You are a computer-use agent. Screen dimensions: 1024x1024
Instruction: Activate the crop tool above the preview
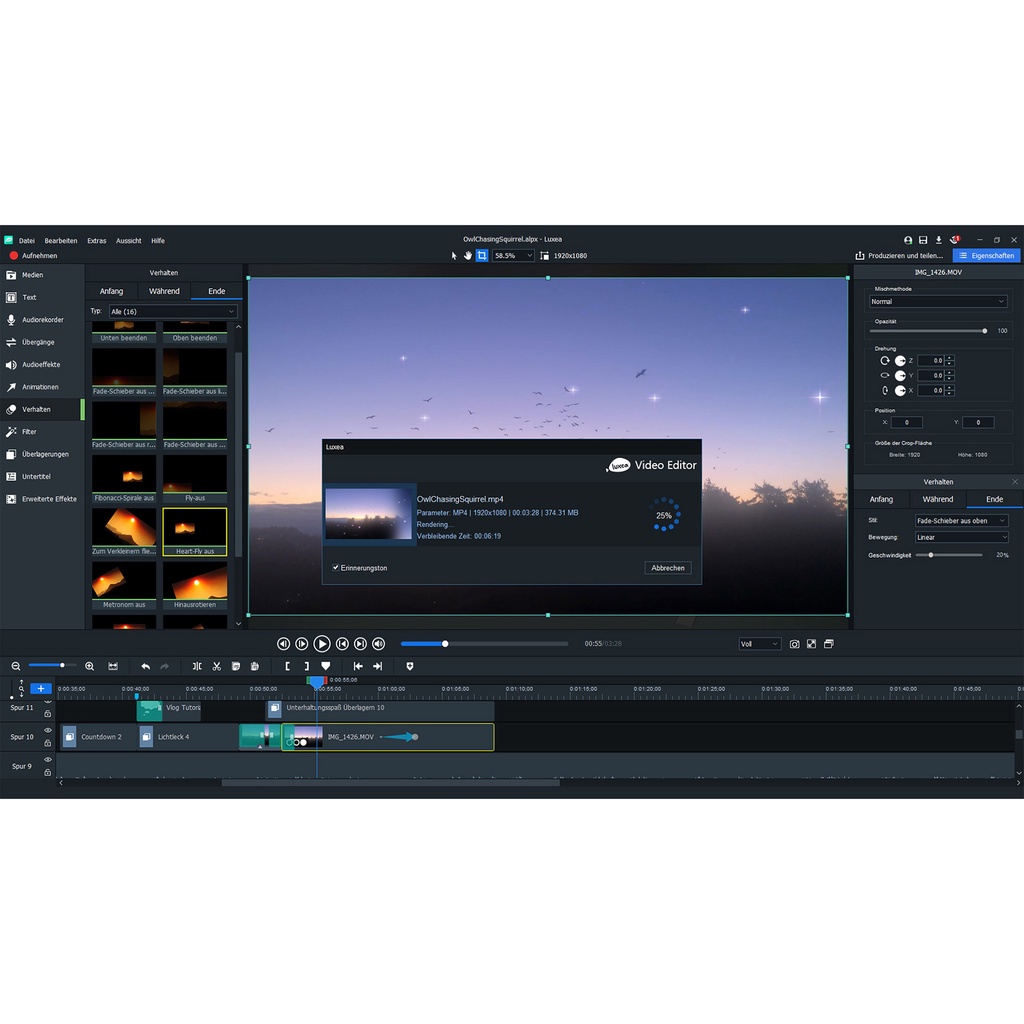coord(482,255)
